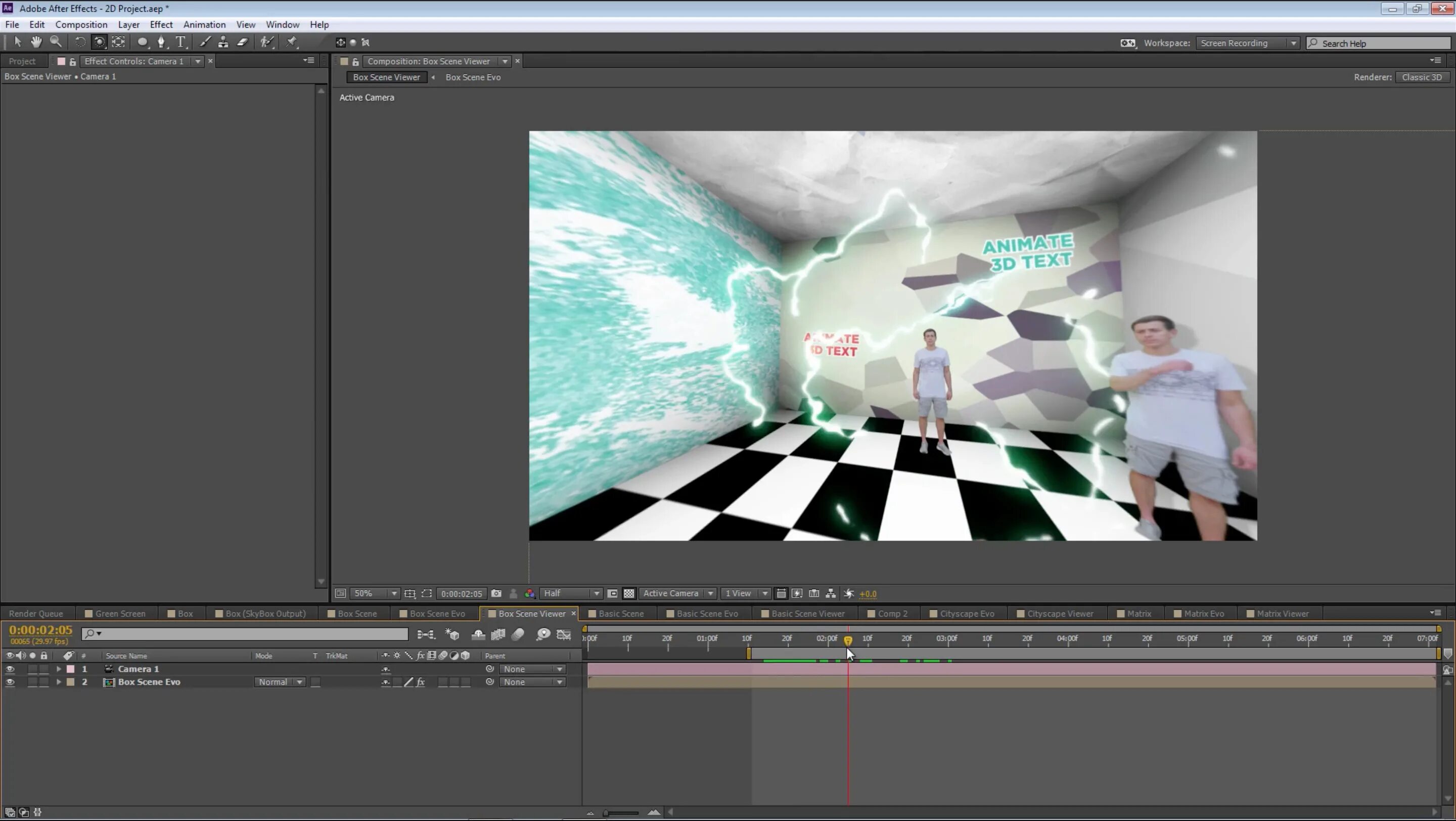The height and width of the screenshot is (821, 1456).
Task: Click the Brainstorm lightbulb icon
Action: pos(542,635)
